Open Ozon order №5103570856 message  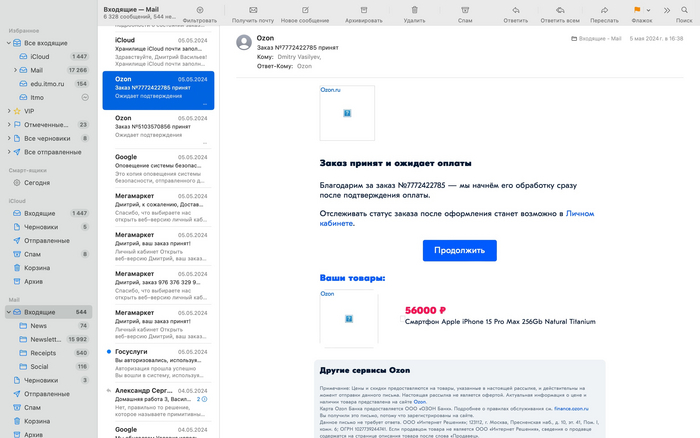pos(158,129)
